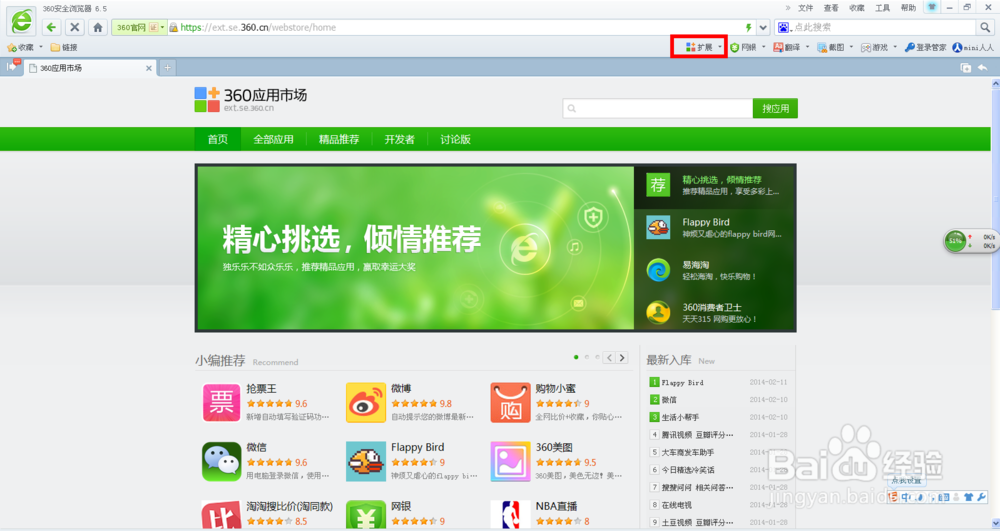Go to next recommended page arrow
Image resolution: width=1000 pixels, height=531 pixels.
pos(622,358)
